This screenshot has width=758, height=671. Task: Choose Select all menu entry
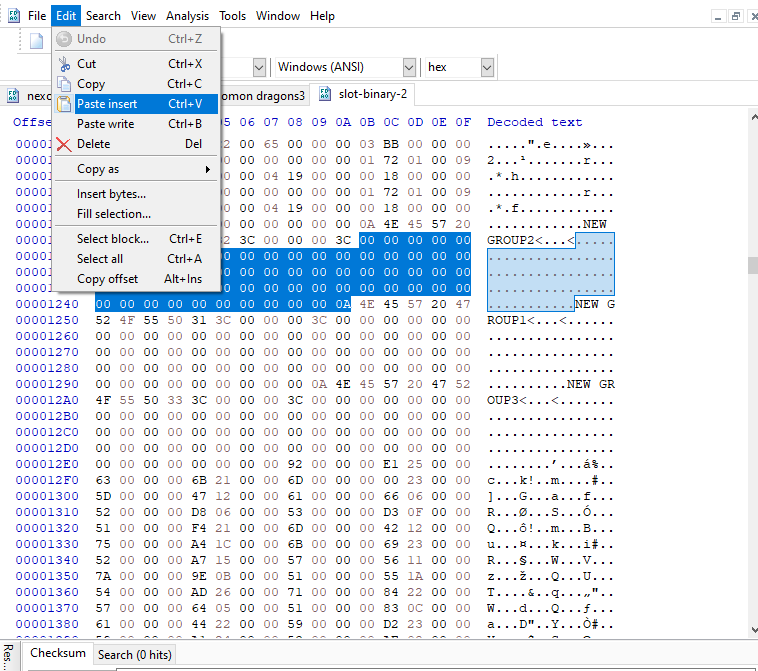click(x=136, y=259)
